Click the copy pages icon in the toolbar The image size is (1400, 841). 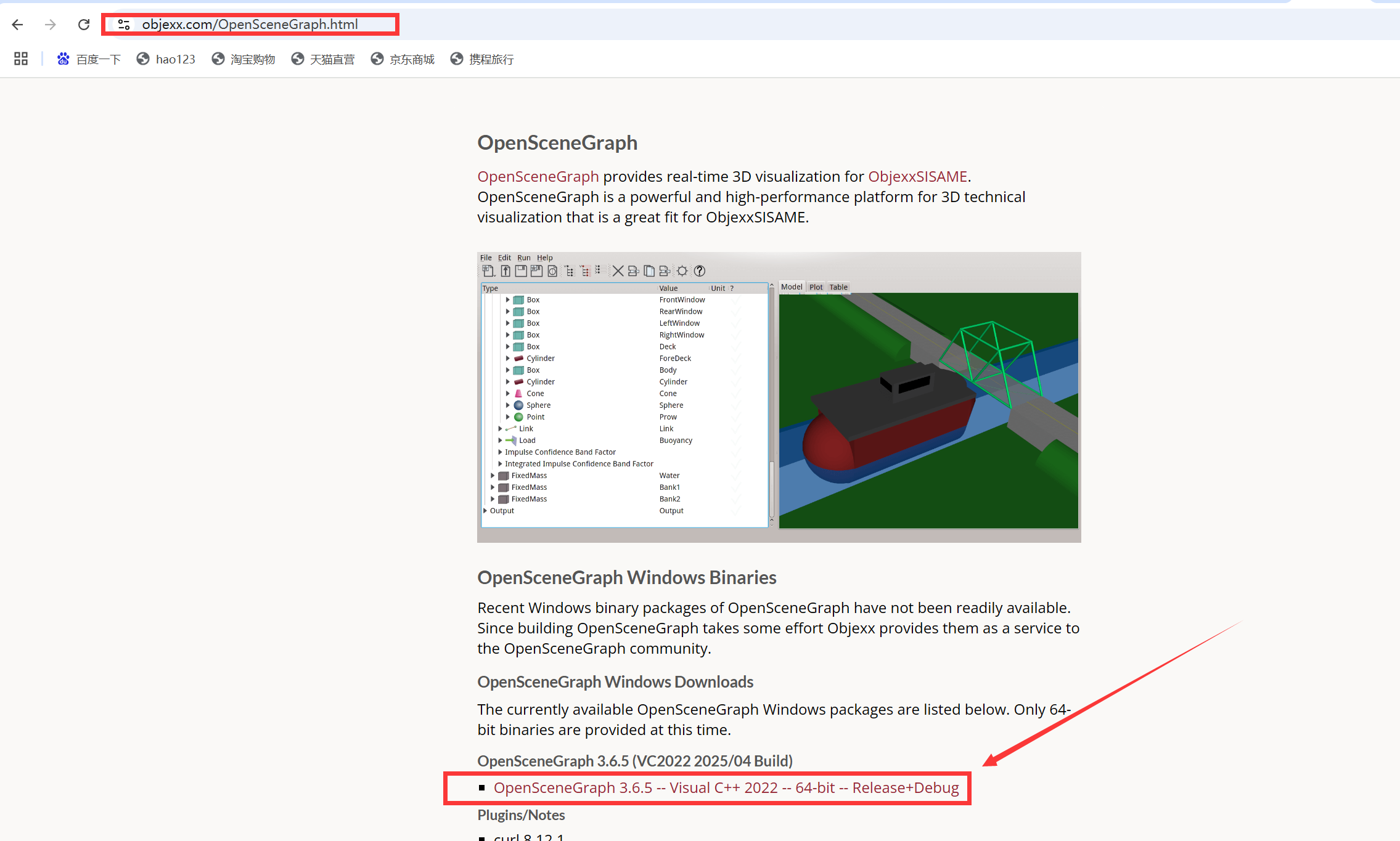point(649,271)
